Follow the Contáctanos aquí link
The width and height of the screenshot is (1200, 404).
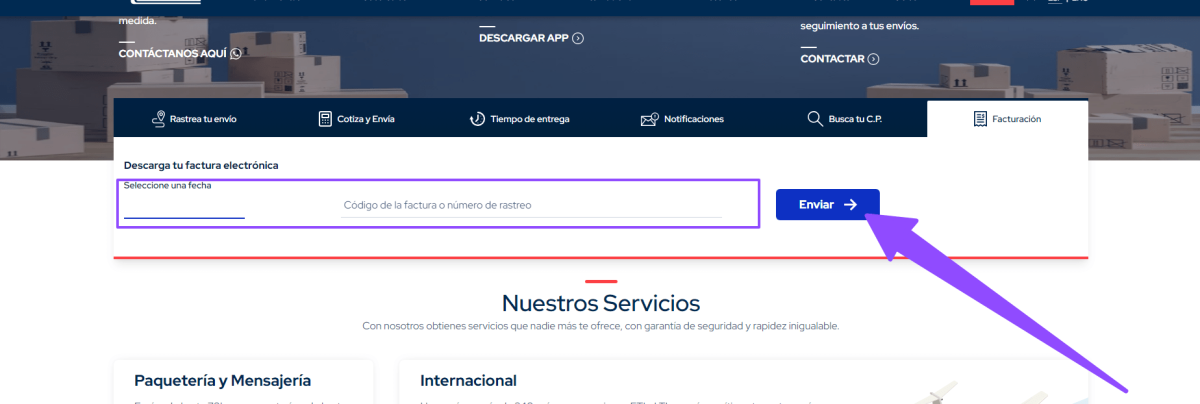[x=172, y=54]
